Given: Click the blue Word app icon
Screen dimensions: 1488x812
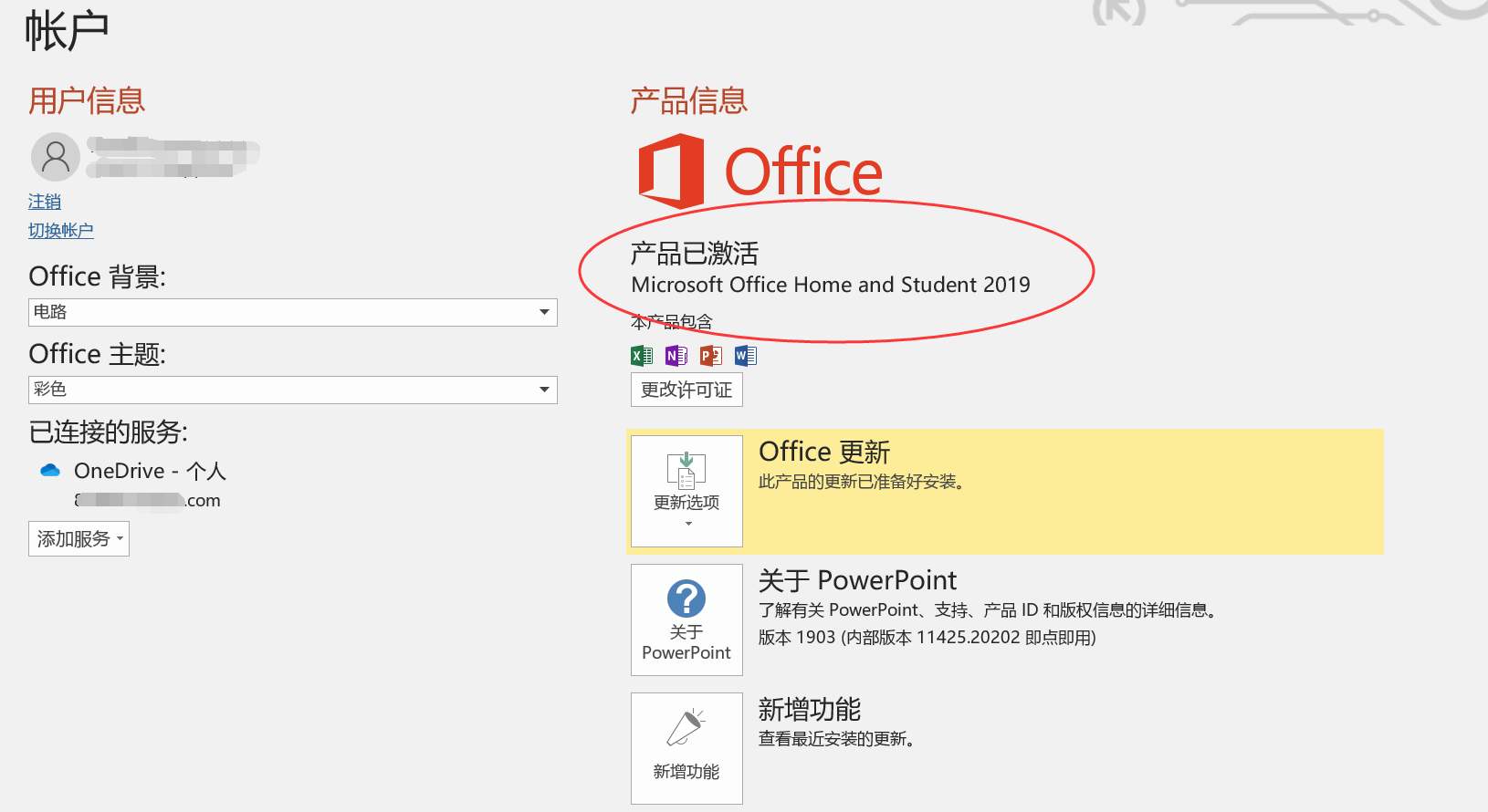Looking at the screenshot, I should [x=745, y=356].
